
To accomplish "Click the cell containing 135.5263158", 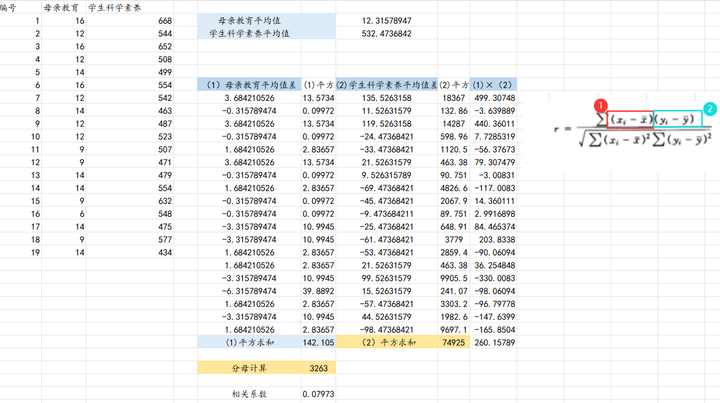I will tap(387, 98).
